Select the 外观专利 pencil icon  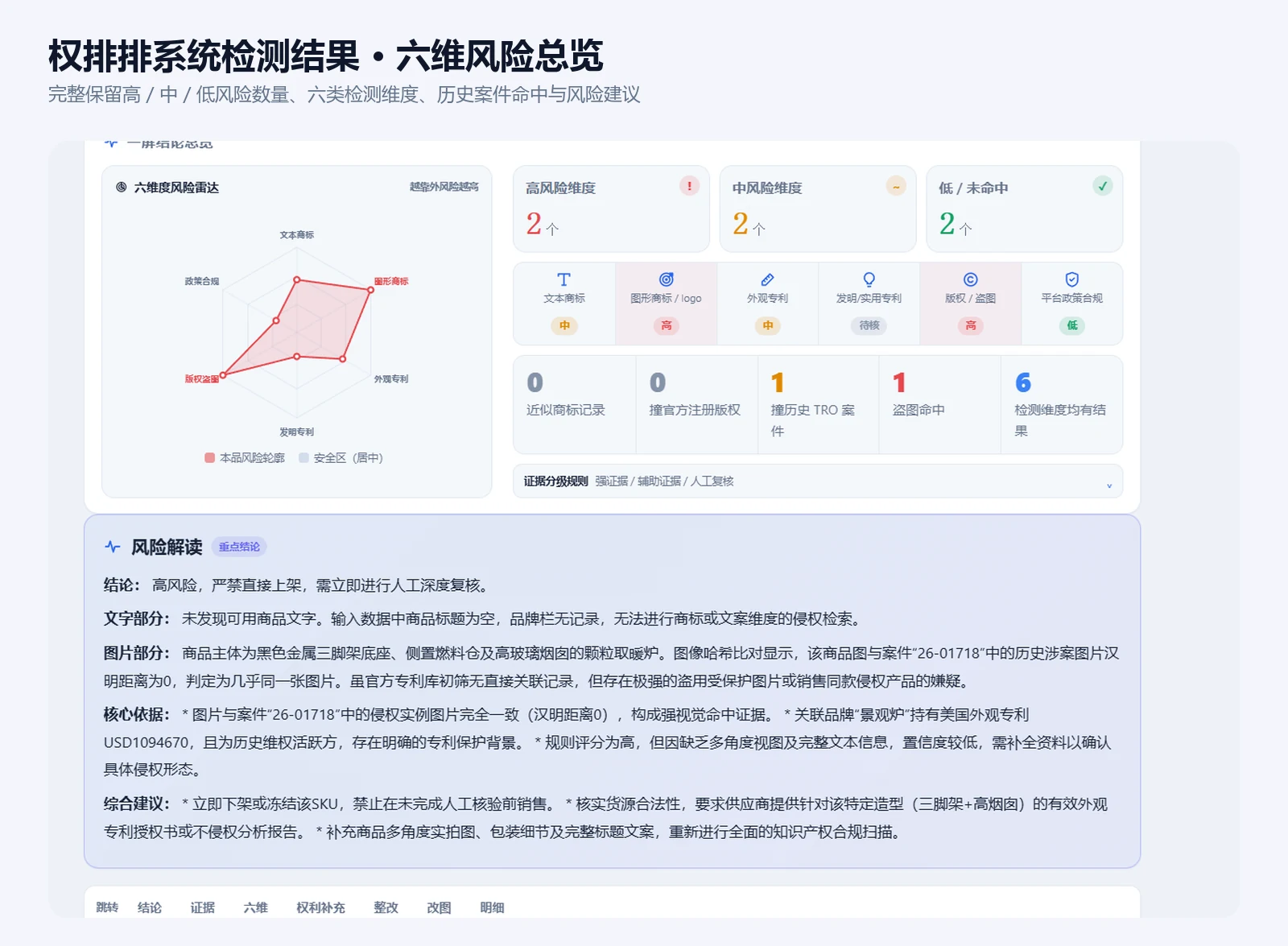[768, 279]
